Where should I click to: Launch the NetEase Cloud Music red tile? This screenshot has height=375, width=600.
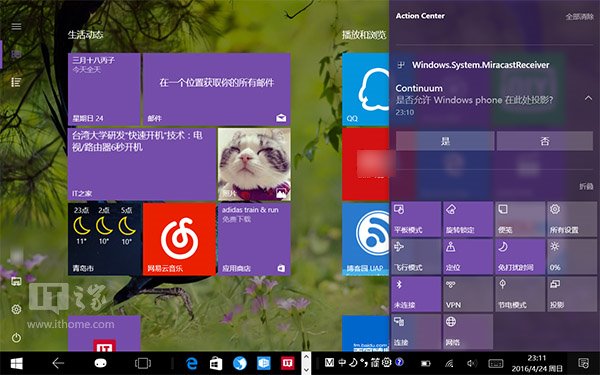pyautogui.click(x=179, y=239)
